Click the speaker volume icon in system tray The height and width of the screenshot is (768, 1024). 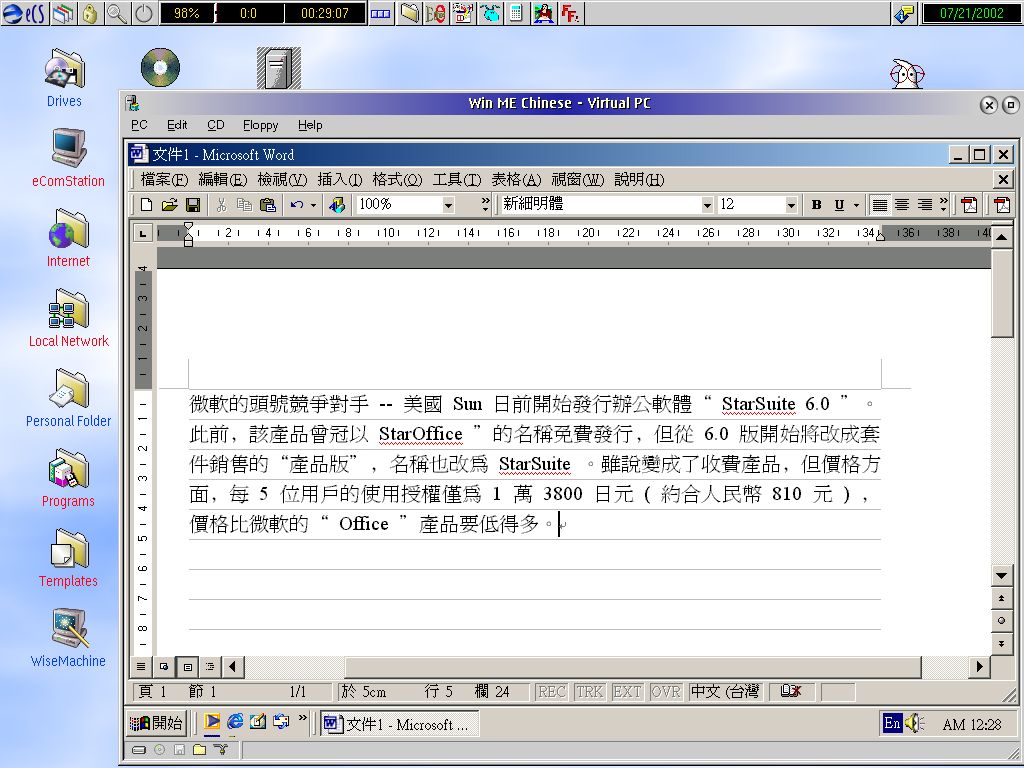915,723
